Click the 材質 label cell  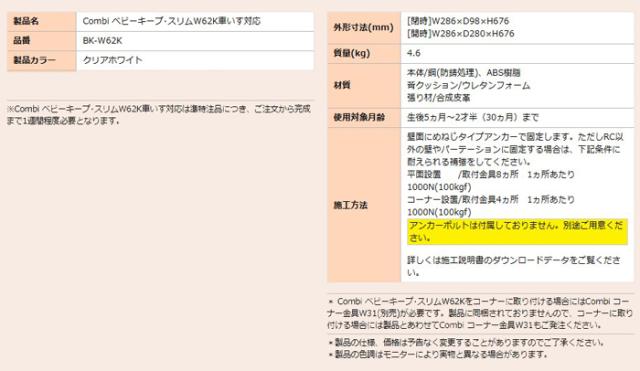(x=364, y=86)
